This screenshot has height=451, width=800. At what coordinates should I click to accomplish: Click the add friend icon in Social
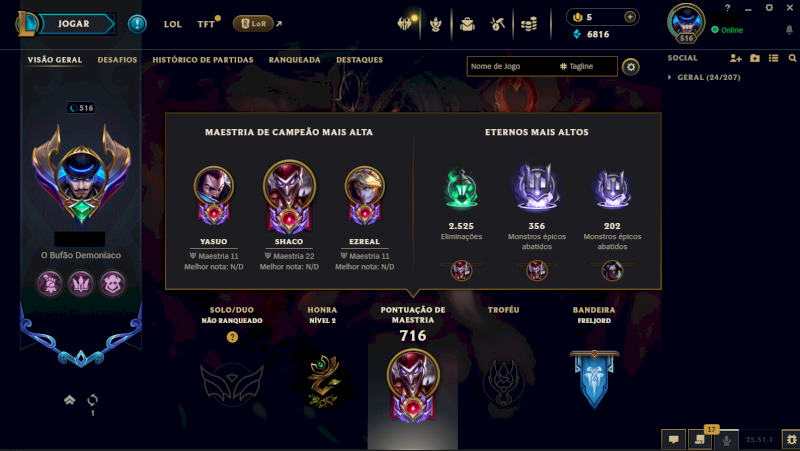click(735, 58)
